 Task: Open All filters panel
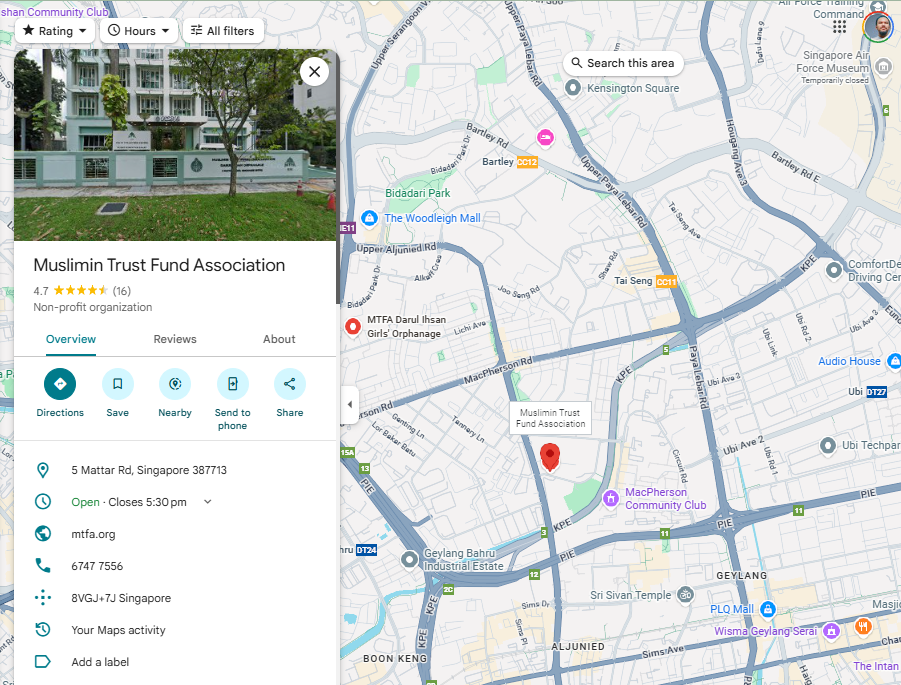(223, 31)
